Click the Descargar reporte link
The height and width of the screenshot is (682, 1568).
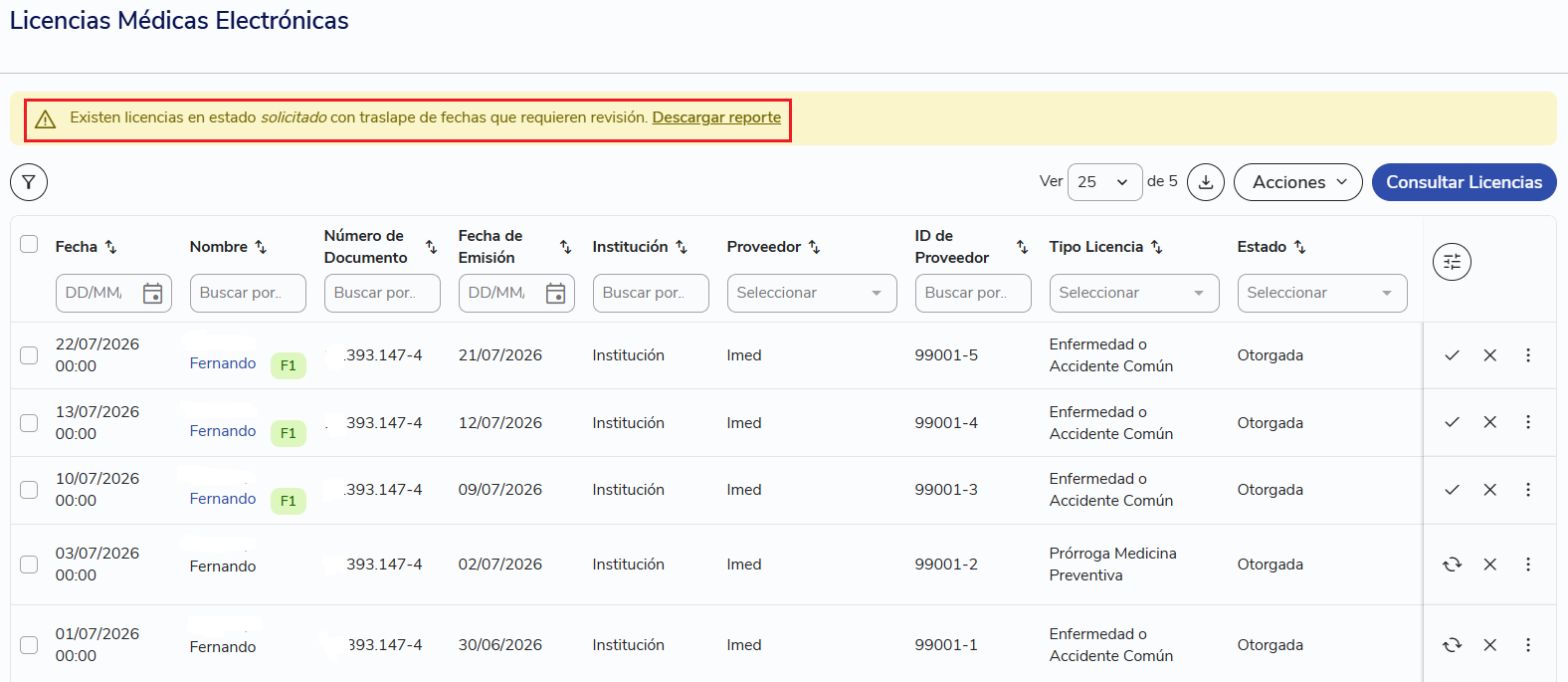pyautogui.click(x=716, y=117)
